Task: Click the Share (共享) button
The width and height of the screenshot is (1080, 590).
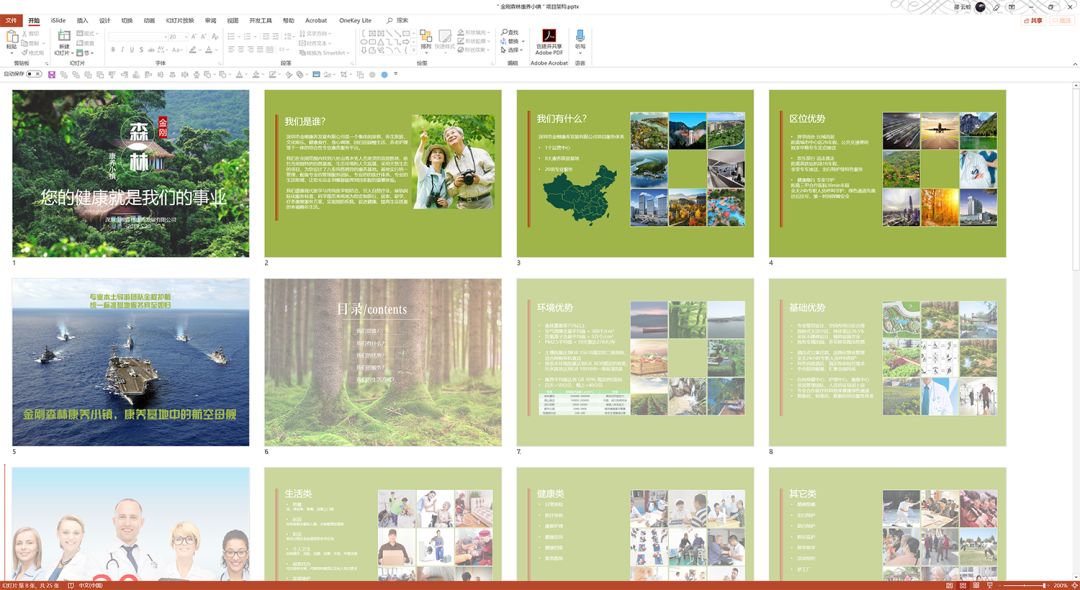Action: click(x=1035, y=21)
